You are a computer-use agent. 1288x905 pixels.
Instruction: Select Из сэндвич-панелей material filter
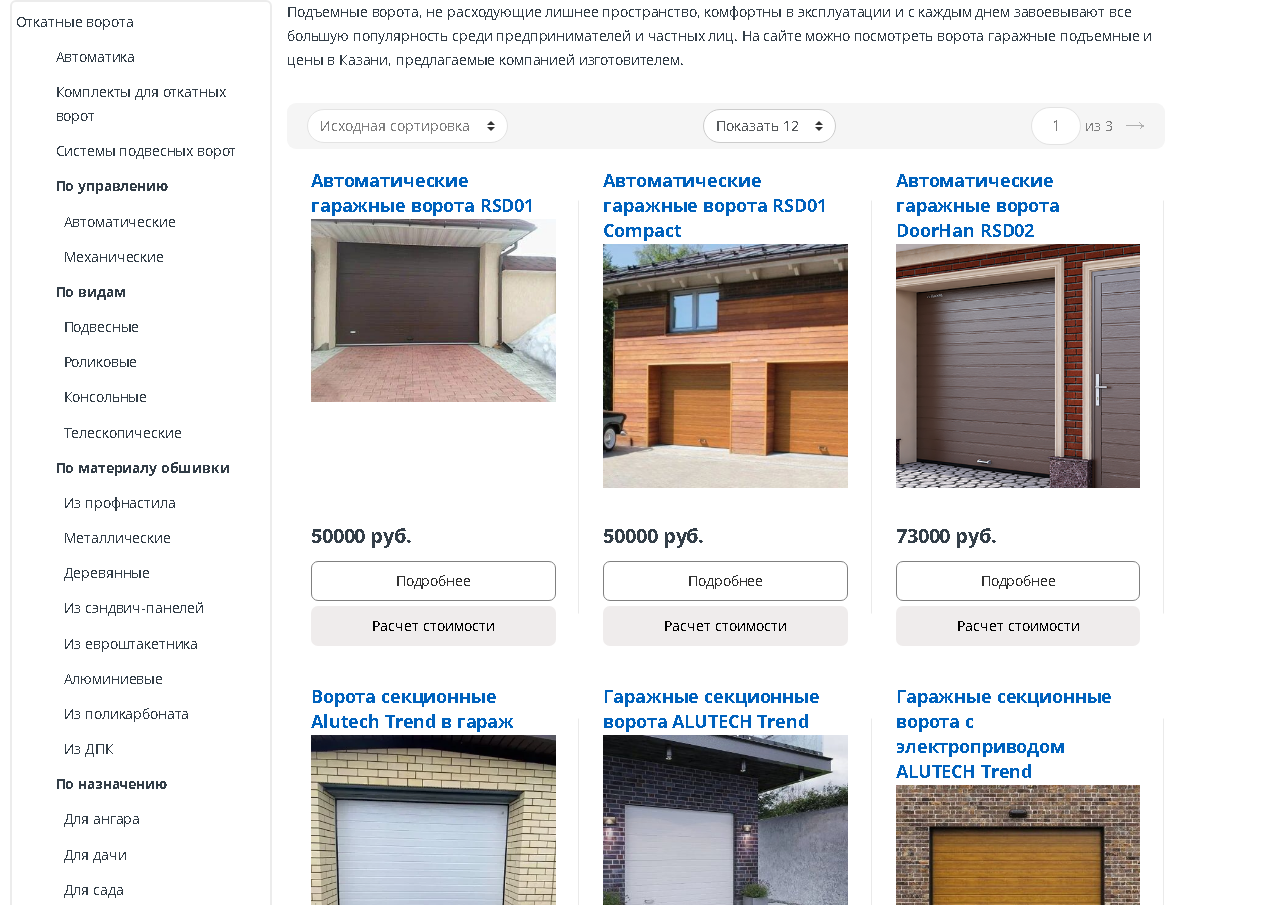point(134,608)
